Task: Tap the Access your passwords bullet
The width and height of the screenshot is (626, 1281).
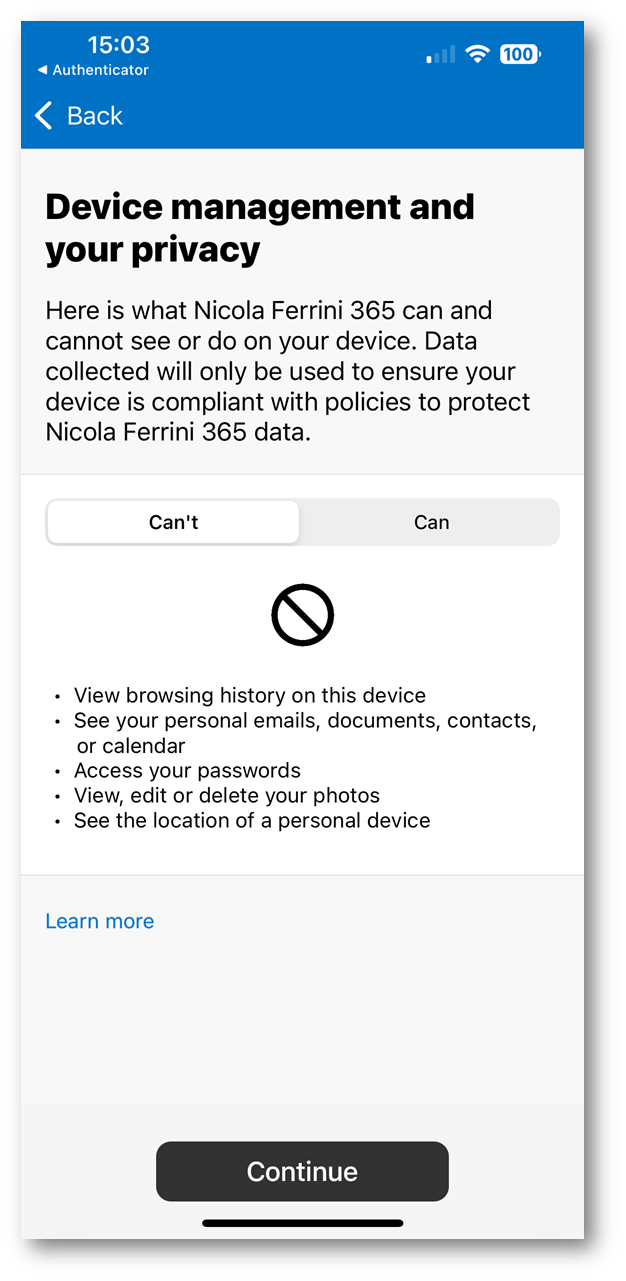Action: pyautogui.click(x=187, y=771)
